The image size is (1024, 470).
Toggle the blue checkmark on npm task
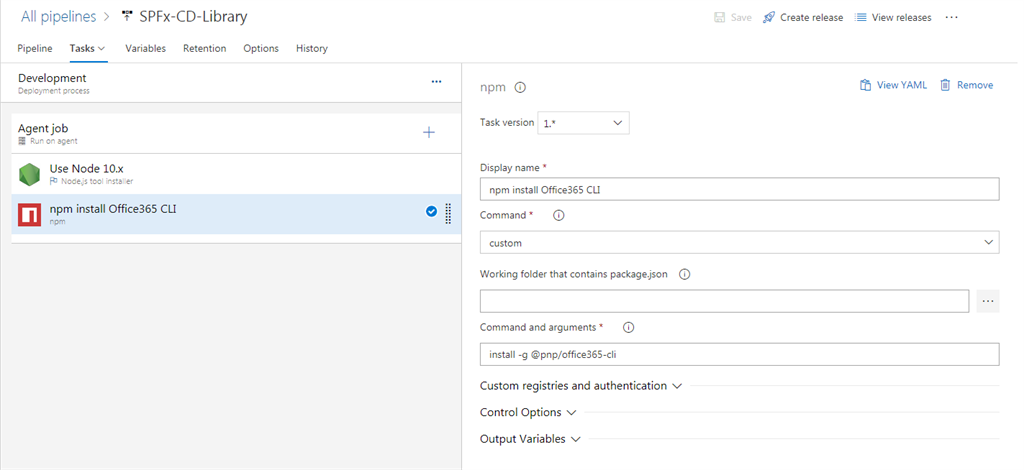431,211
